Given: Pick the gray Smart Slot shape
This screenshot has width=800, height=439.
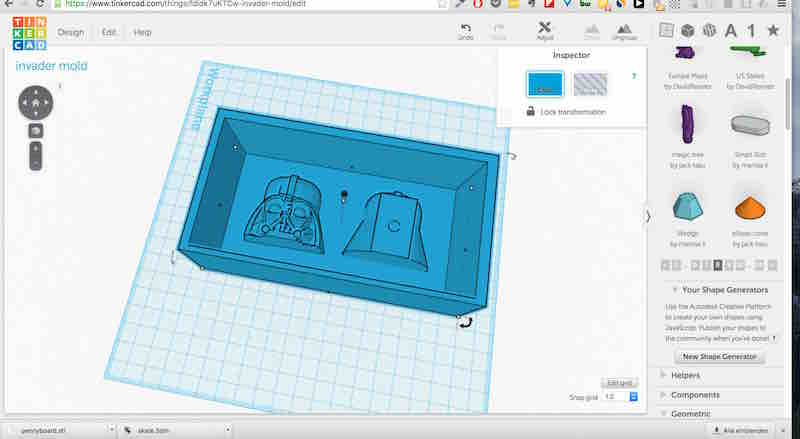Looking at the screenshot, I should [750, 125].
